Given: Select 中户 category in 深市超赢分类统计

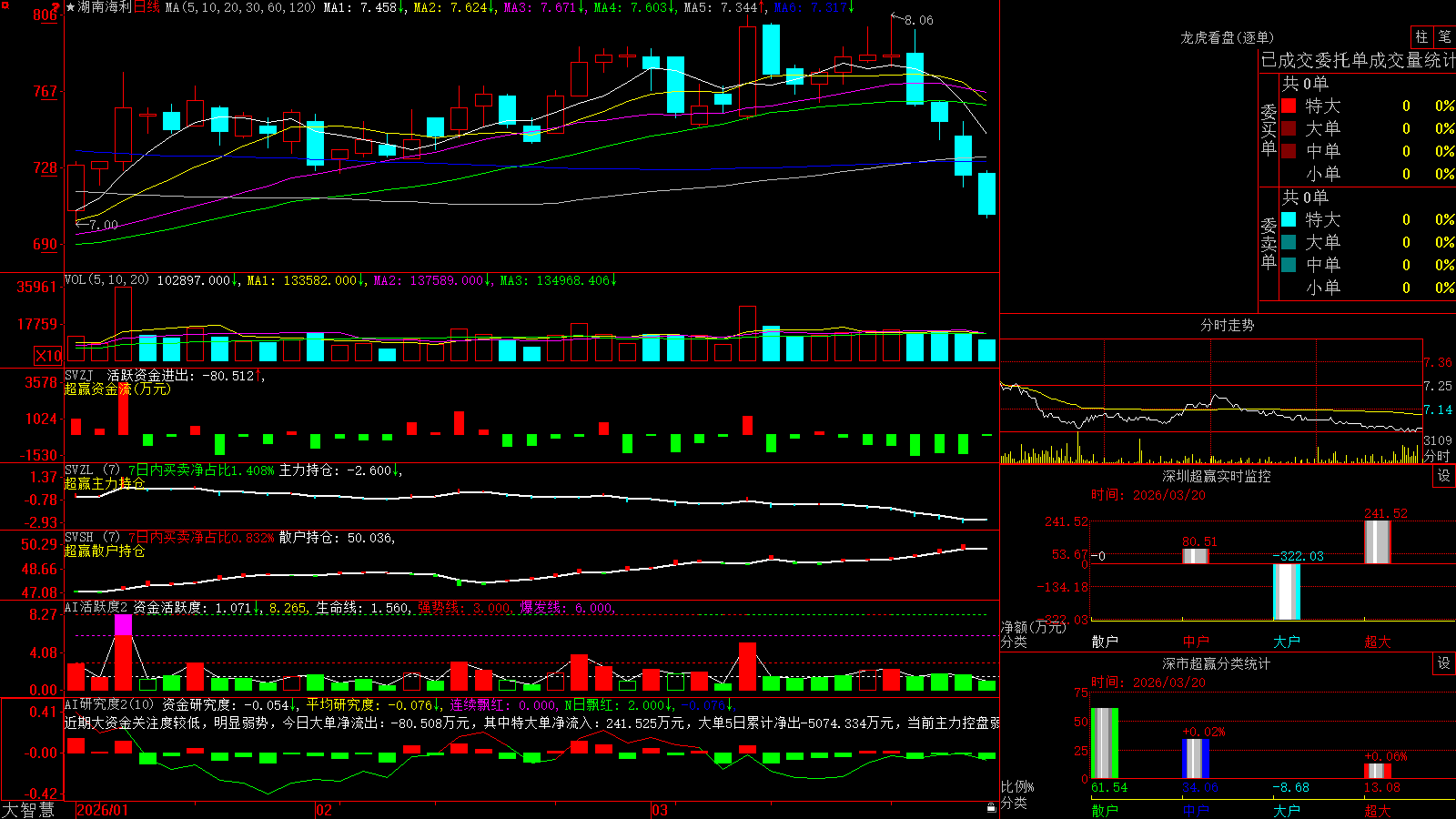Looking at the screenshot, I should (x=1196, y=810).
